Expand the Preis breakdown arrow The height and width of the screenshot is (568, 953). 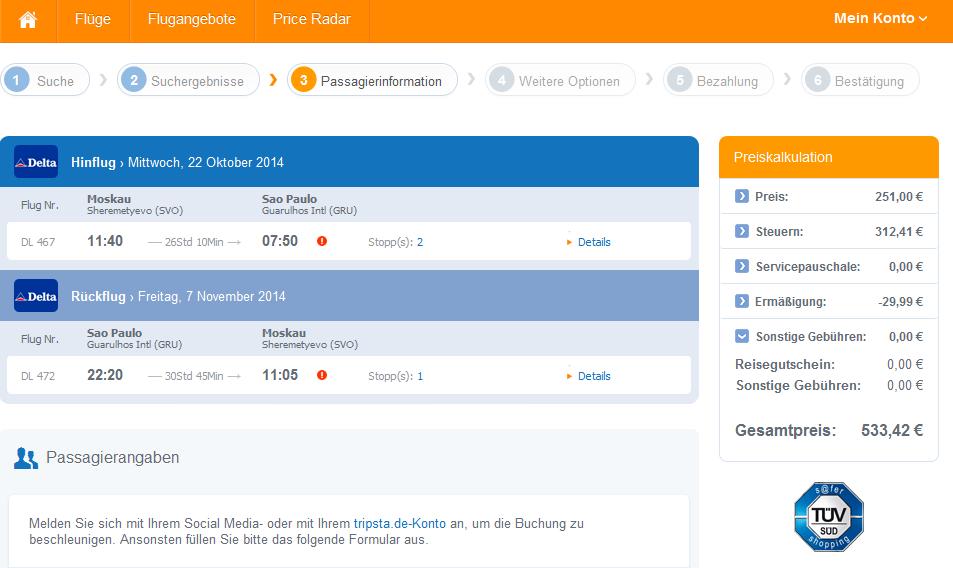[x=741, y=196]
